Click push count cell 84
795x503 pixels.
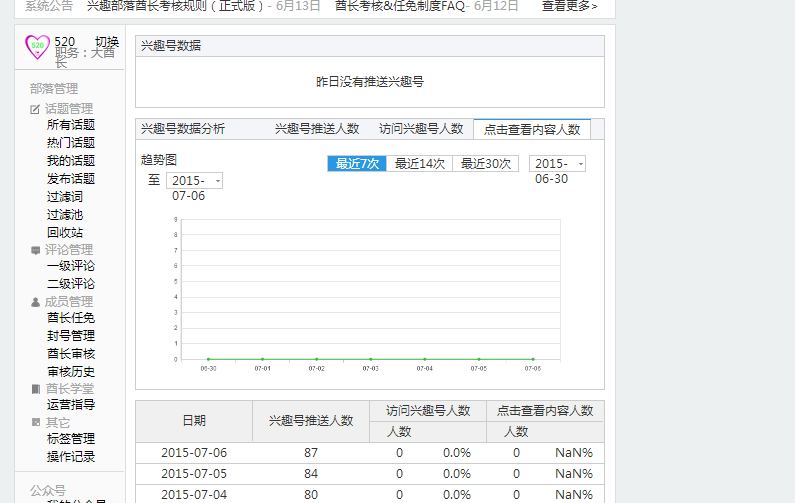pos(311,474)
